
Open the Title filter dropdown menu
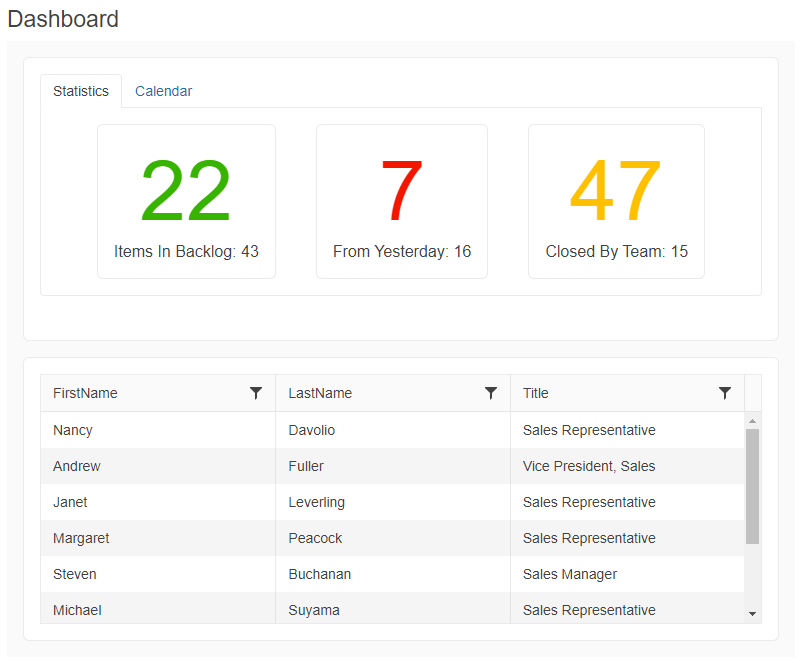coord(725,393)
